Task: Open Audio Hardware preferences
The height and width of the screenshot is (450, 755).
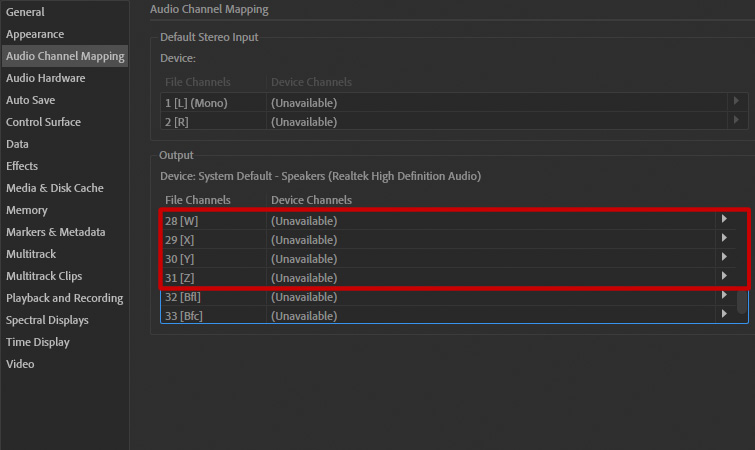Action: click(46, 78)
